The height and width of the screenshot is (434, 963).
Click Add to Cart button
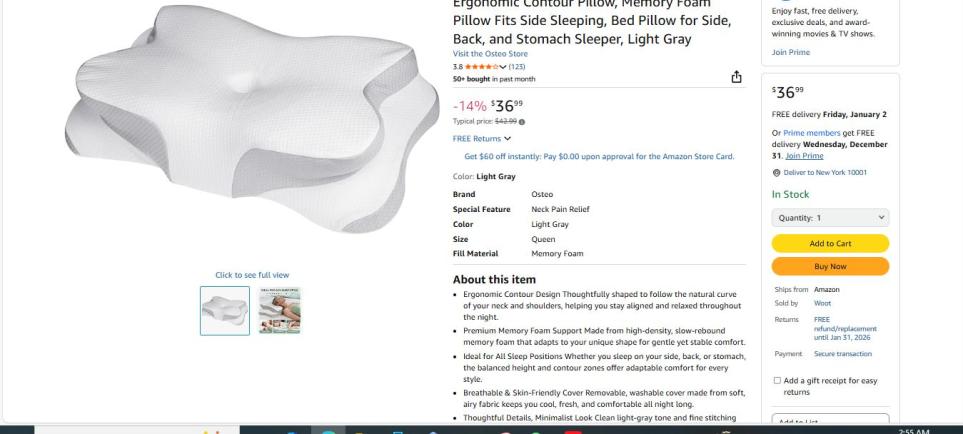click(x=830, y=243)
